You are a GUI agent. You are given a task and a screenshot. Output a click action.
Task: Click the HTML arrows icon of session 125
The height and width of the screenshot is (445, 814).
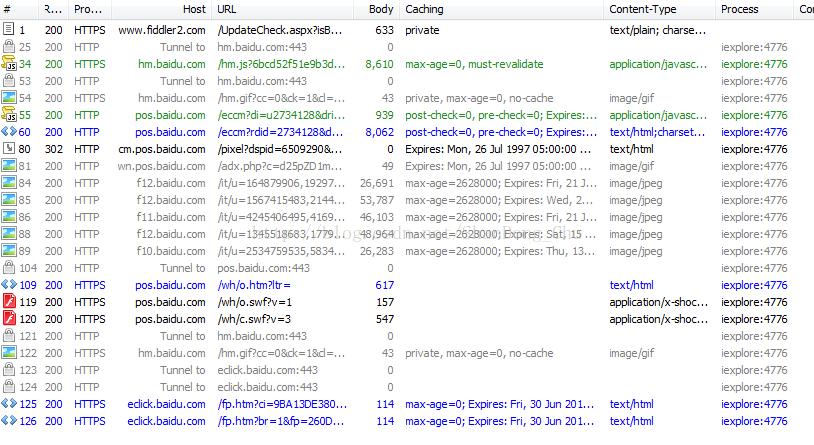click(x=9, y=403)
